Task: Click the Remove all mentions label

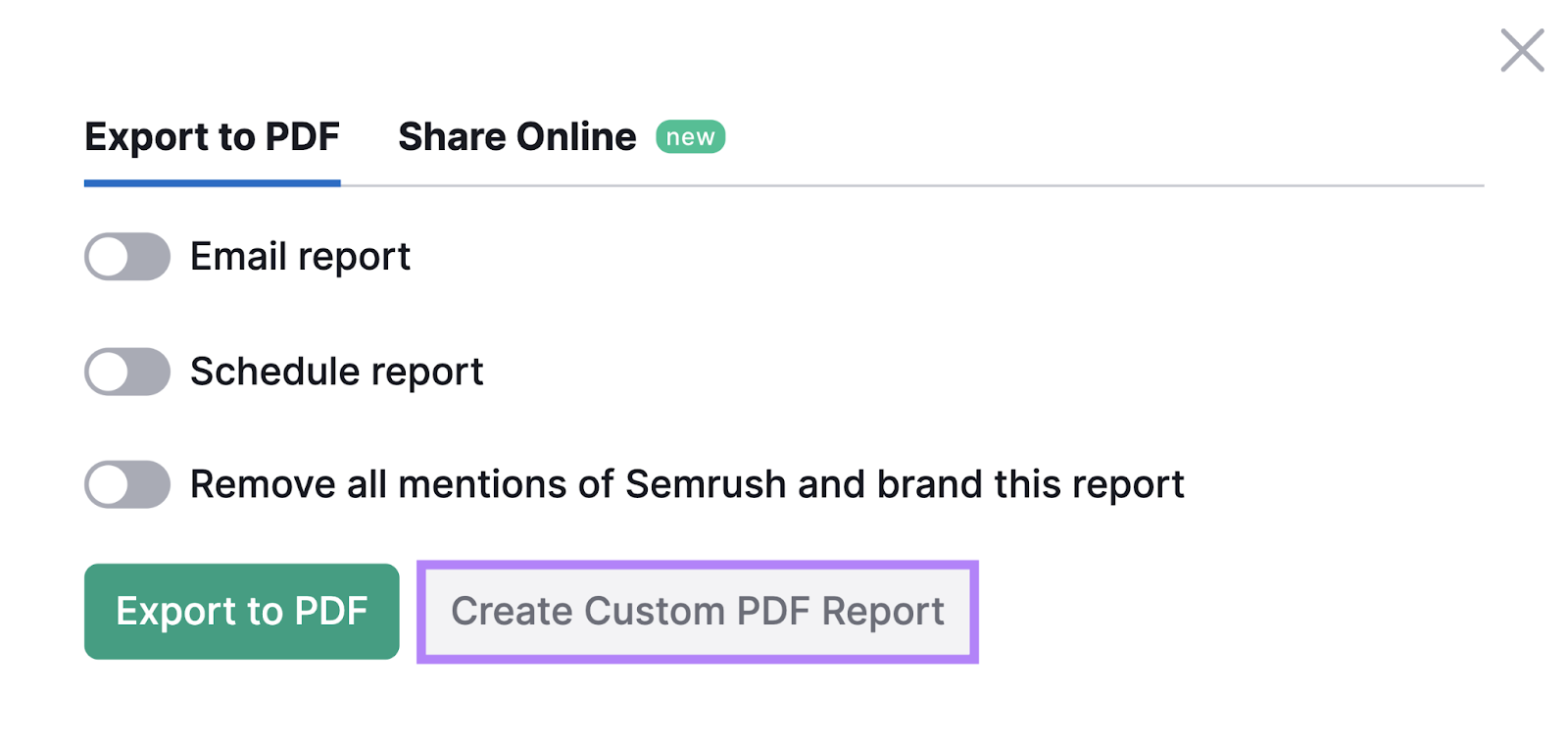Action: (x=686, y=483)
